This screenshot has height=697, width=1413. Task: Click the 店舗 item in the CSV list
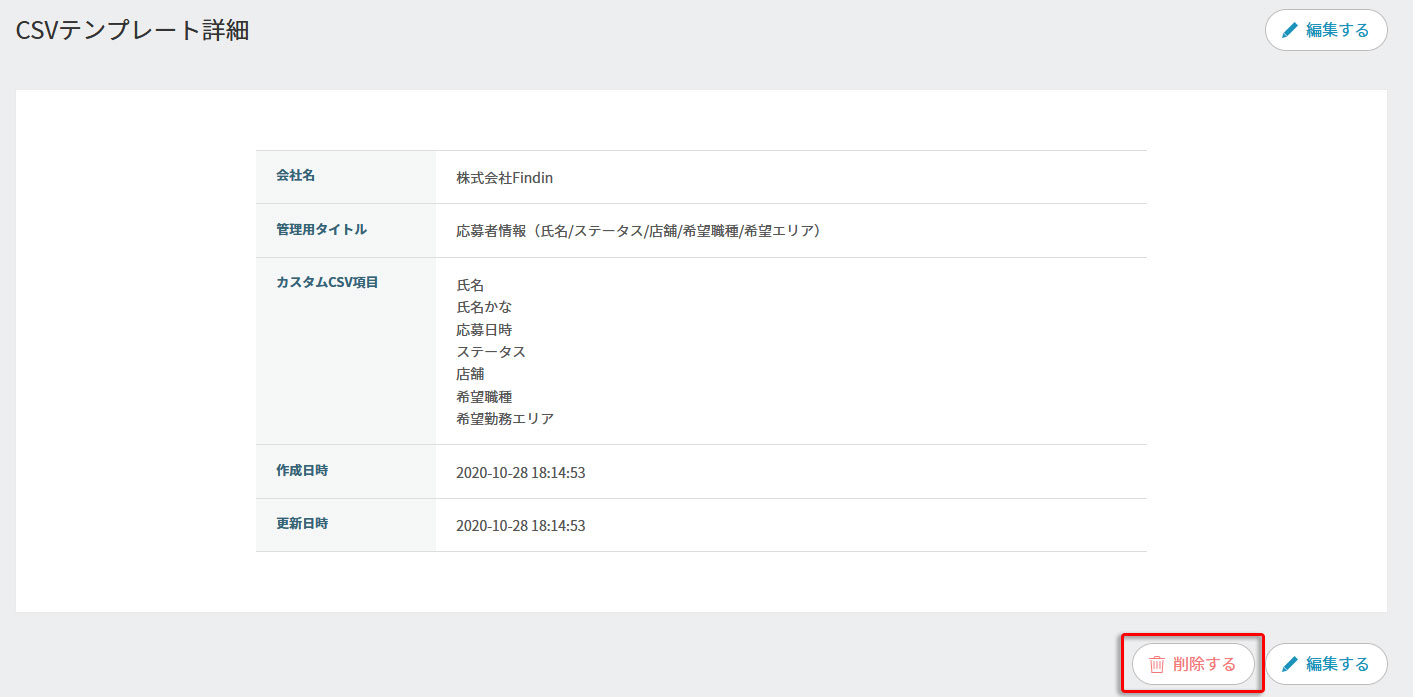[470, 374]
